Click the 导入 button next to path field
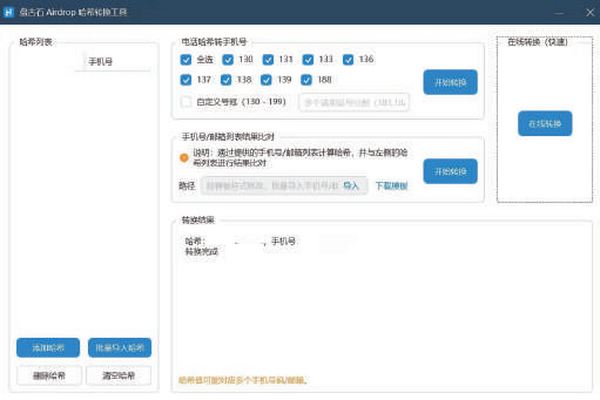 tap(351, 186)
